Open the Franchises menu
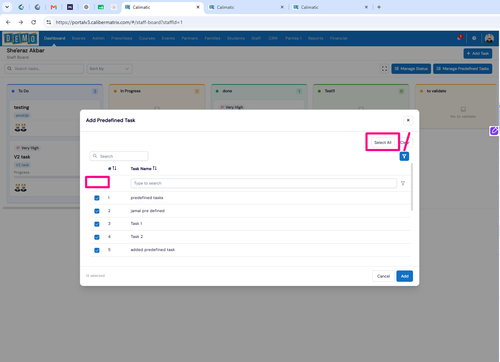Viewport: 500px width, 362px height. point(122,38)
